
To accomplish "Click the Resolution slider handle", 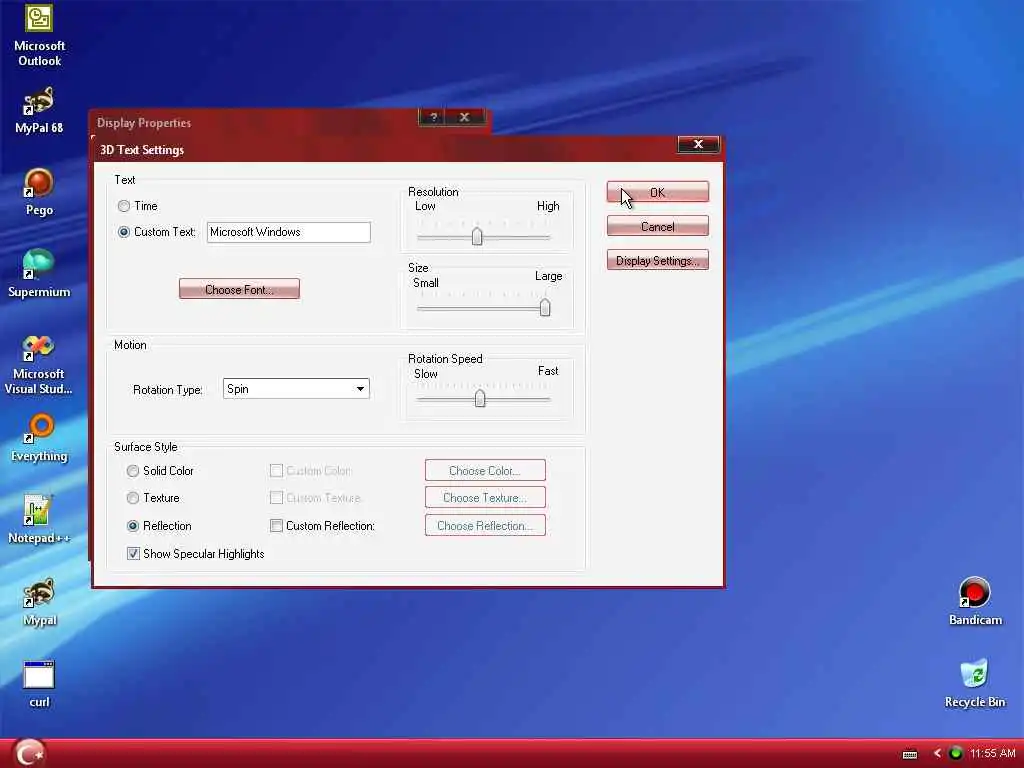I will click(x=477, y=236).
